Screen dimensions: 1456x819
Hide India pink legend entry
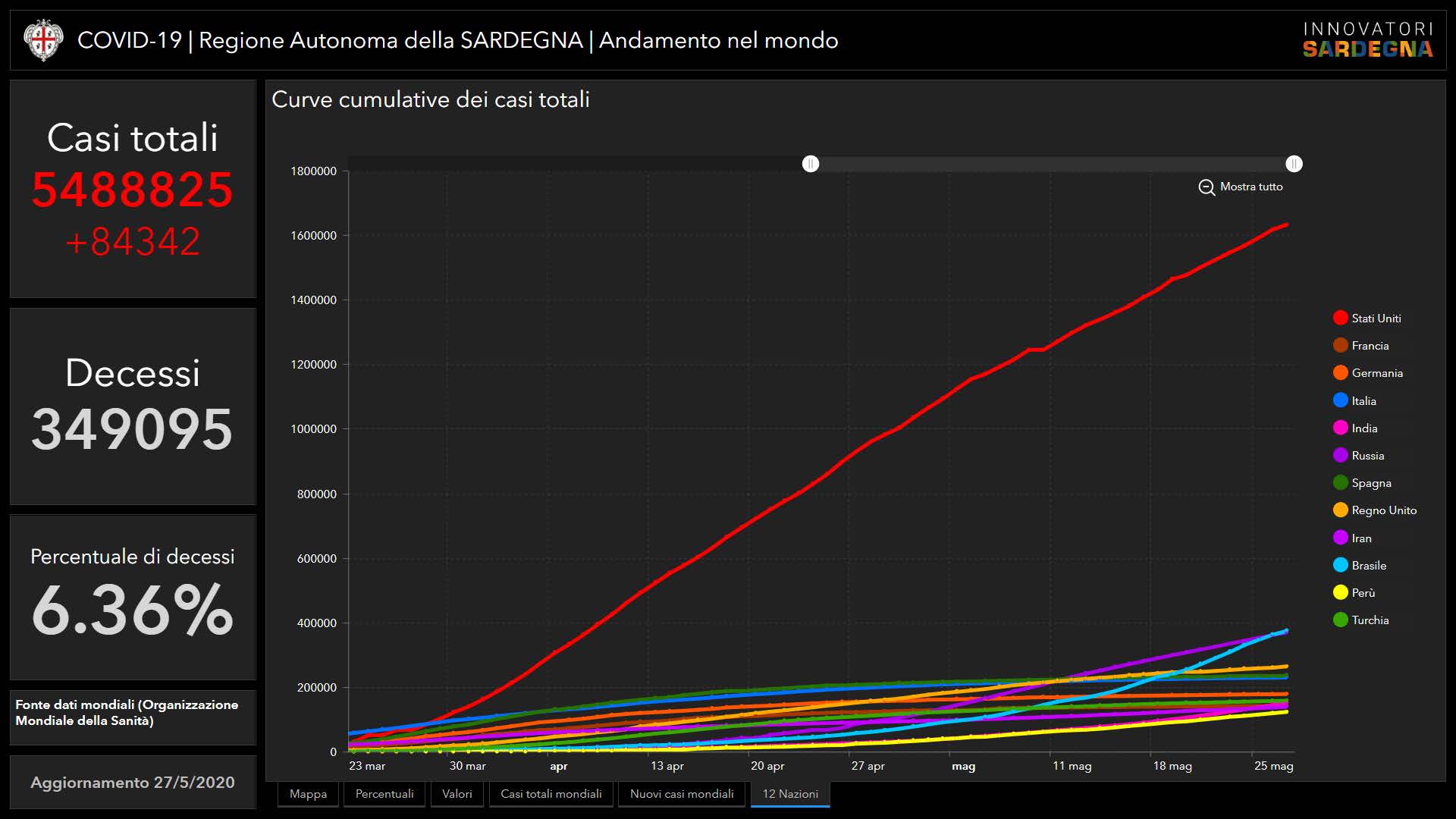click(1341, 428)
